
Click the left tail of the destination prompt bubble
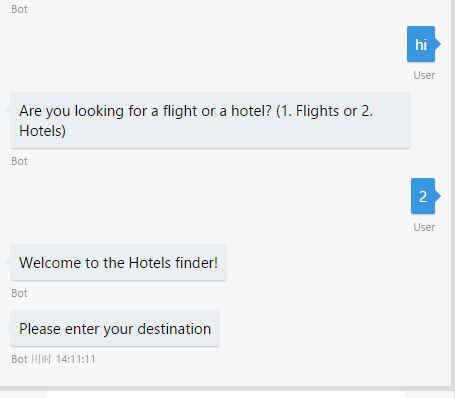point(8,328)
